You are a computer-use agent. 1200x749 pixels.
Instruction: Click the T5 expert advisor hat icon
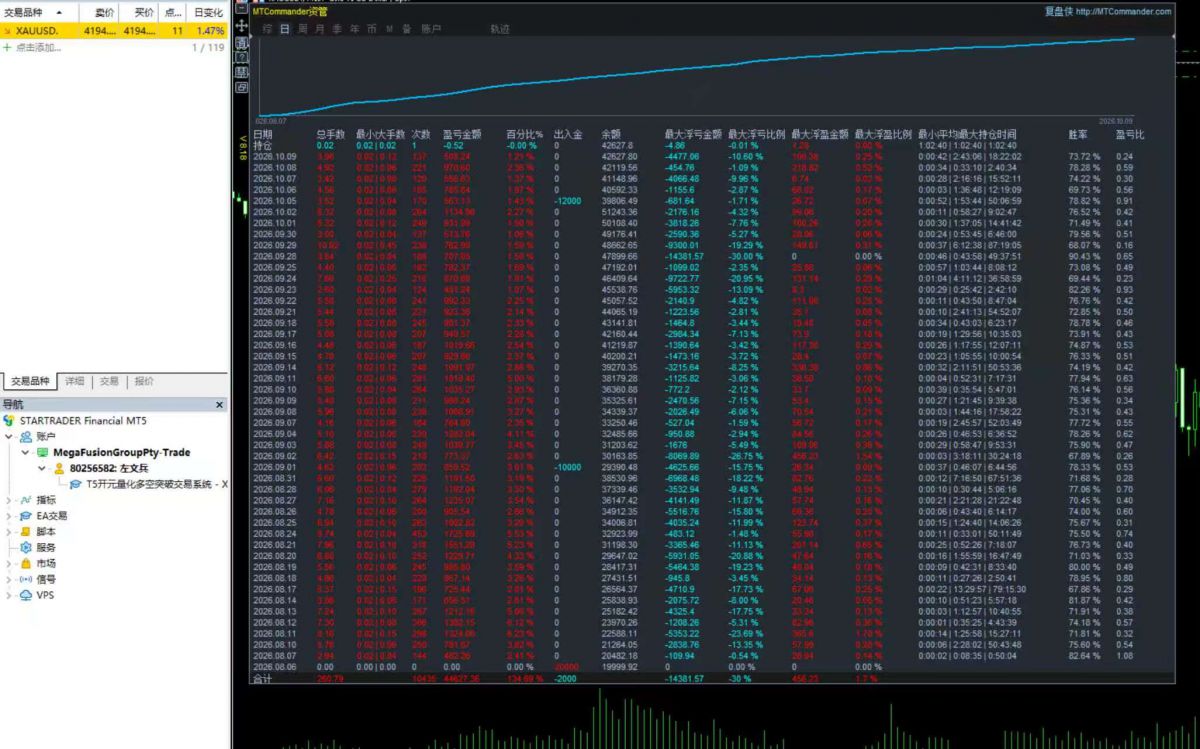click(x=76, y=484)
